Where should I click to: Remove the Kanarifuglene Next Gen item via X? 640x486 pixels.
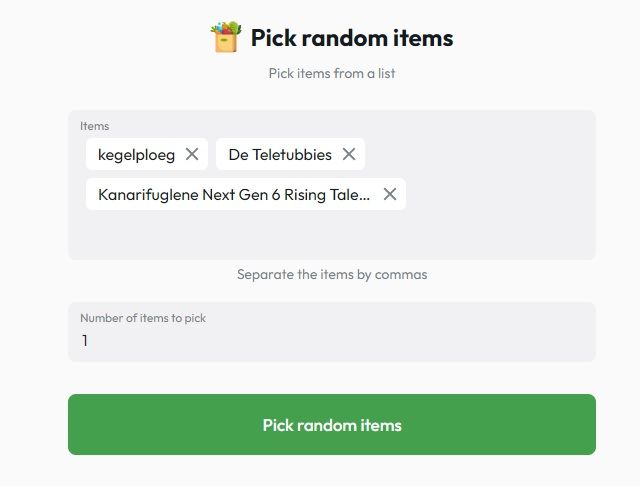[x=390, y=194]
